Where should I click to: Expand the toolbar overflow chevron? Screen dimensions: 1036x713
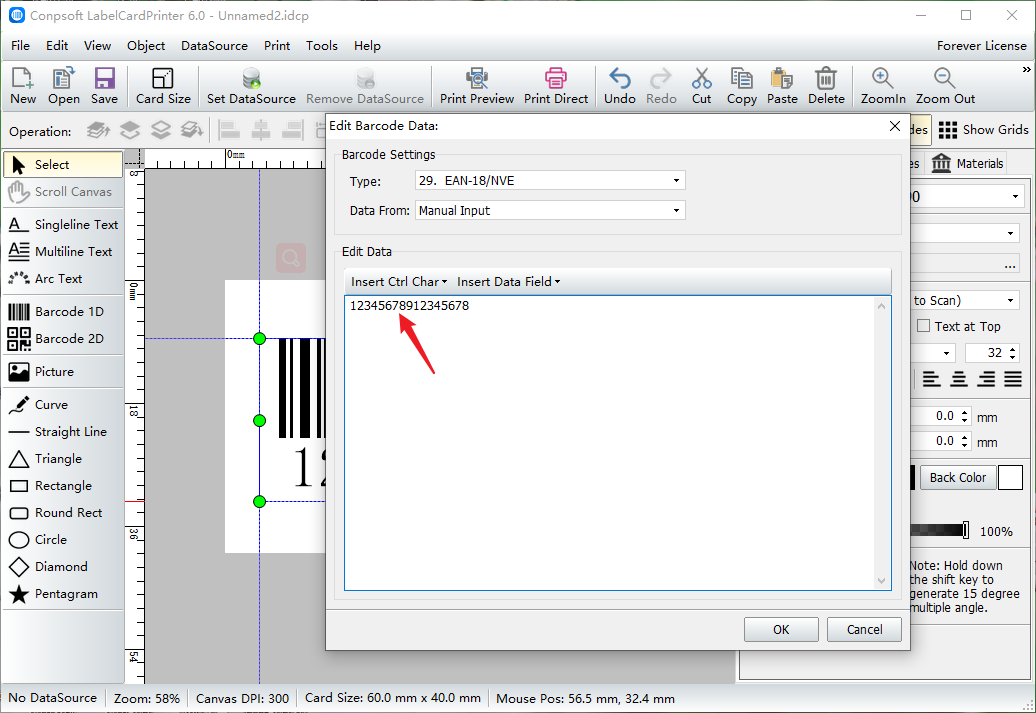(1026, 69)
